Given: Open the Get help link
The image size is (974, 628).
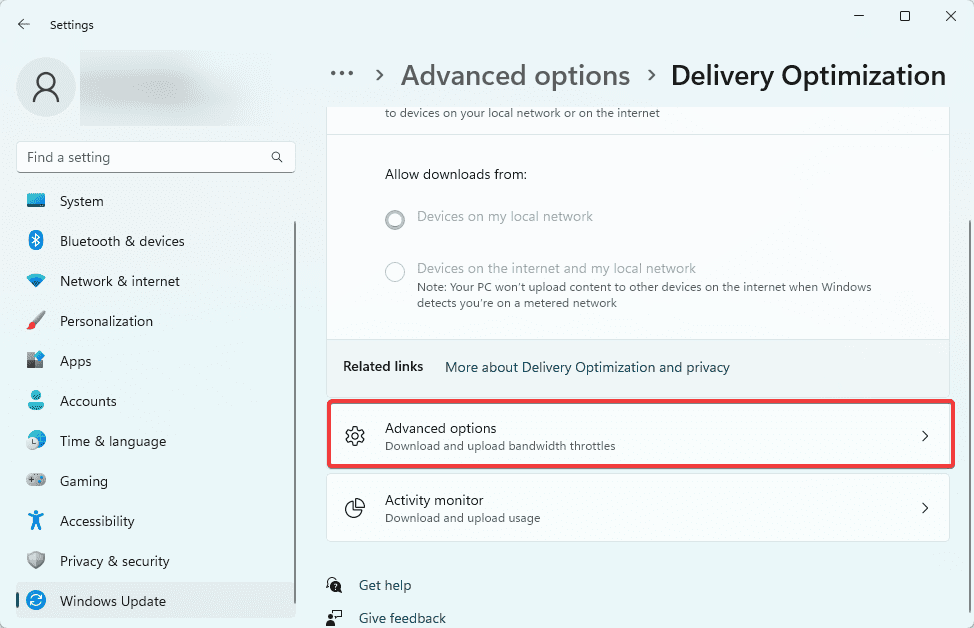Looking at the screenshot, I should pos(385,585).
